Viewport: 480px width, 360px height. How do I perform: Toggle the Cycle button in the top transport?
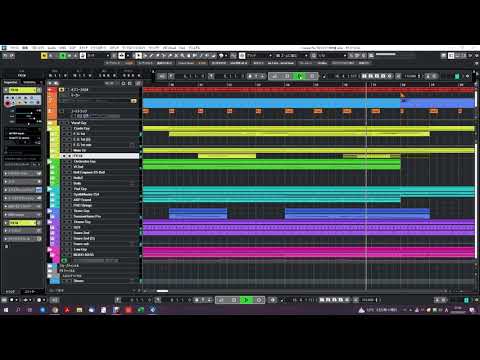click(274, 76)
